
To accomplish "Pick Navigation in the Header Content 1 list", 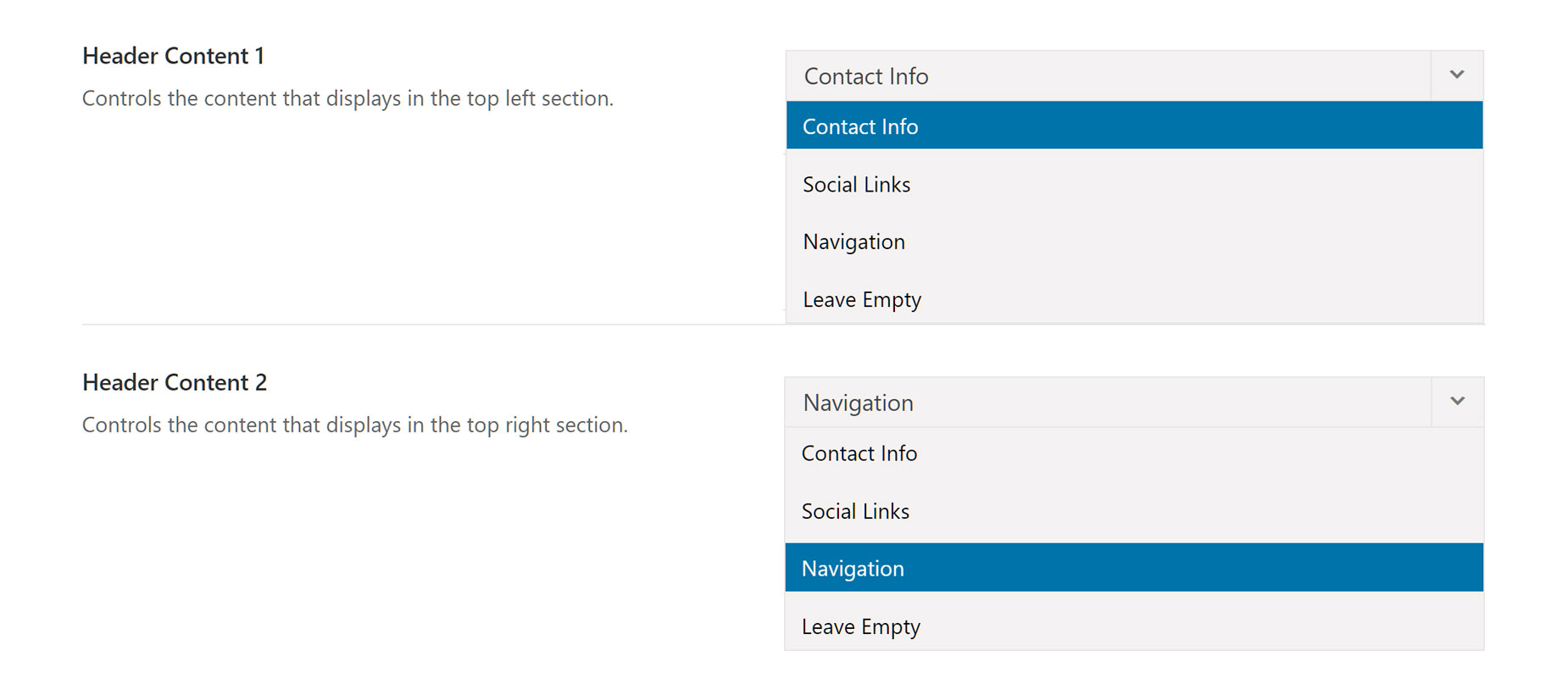I will pos(1135,242).
